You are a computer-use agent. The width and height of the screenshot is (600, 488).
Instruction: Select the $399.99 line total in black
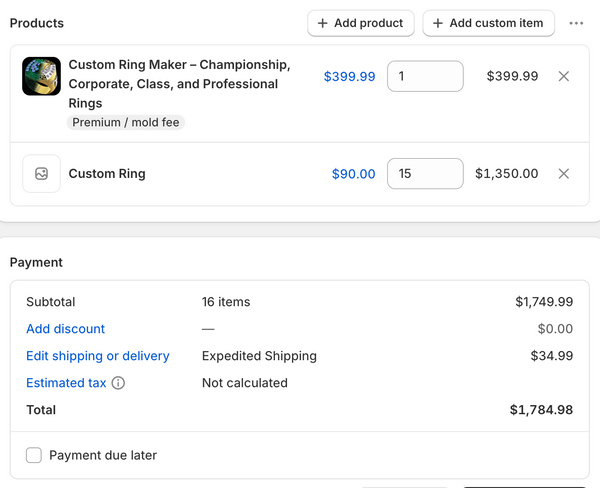512,76
